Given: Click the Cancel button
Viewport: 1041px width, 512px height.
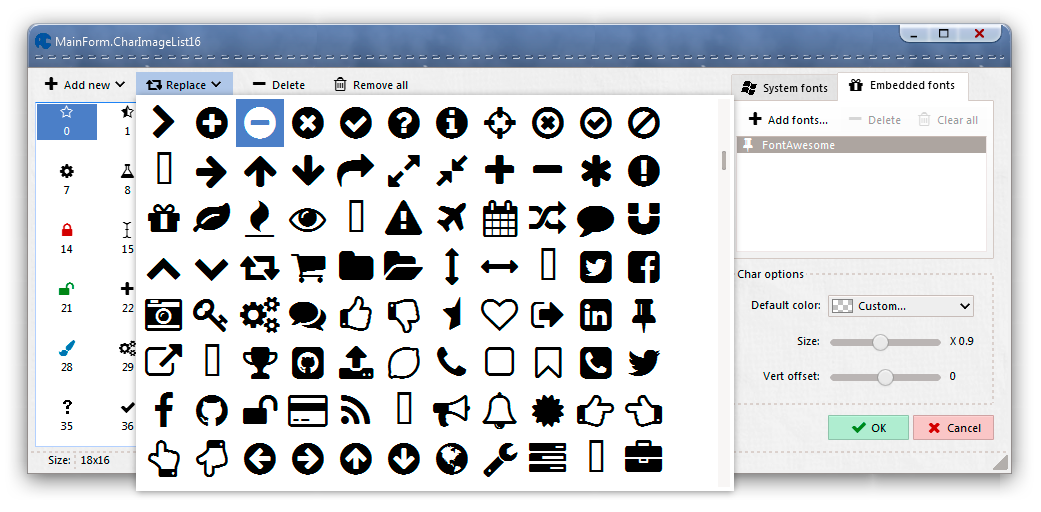Looking at the screenshot, I should [953, 428].
